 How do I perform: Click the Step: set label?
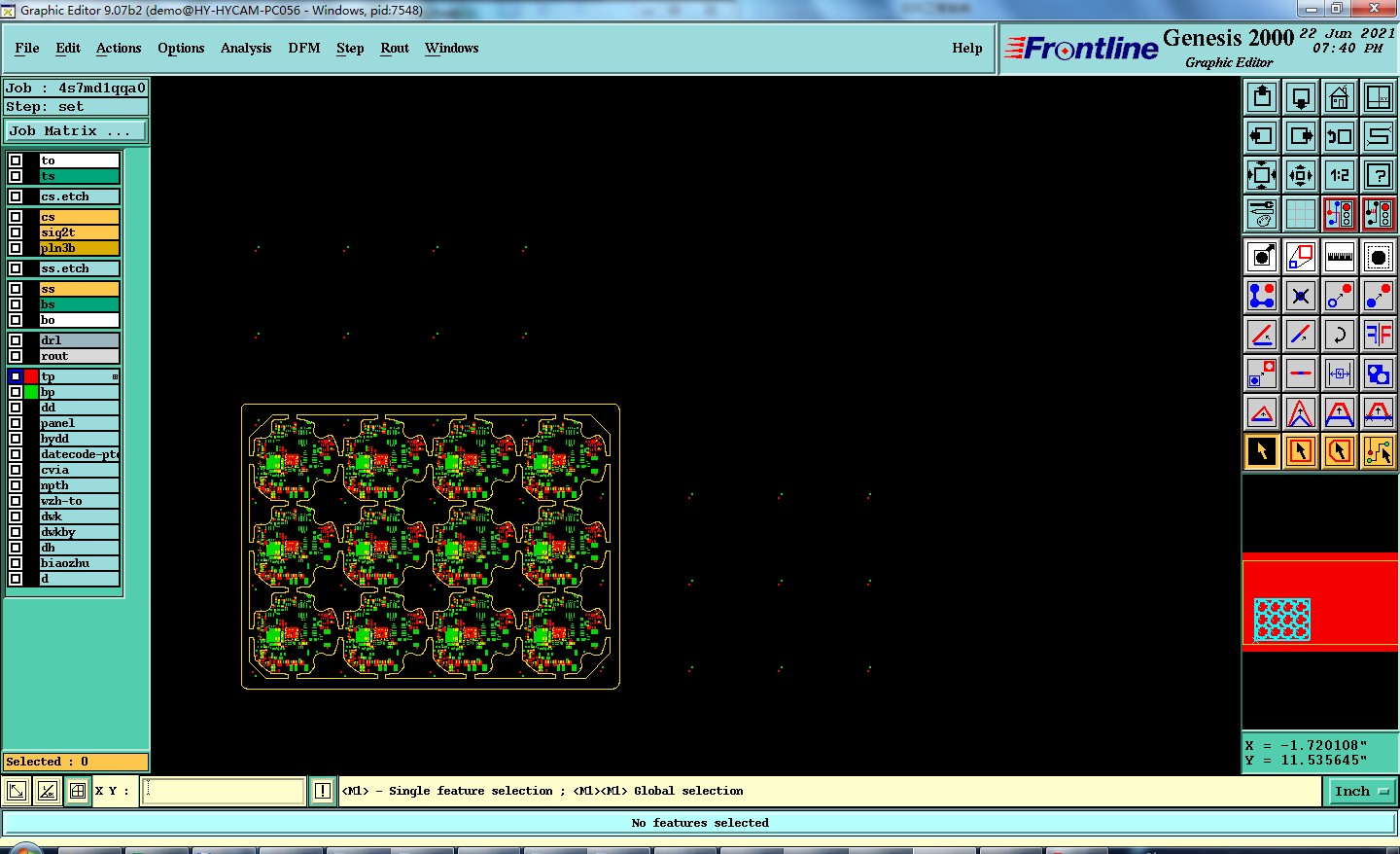tap(76, 107)
